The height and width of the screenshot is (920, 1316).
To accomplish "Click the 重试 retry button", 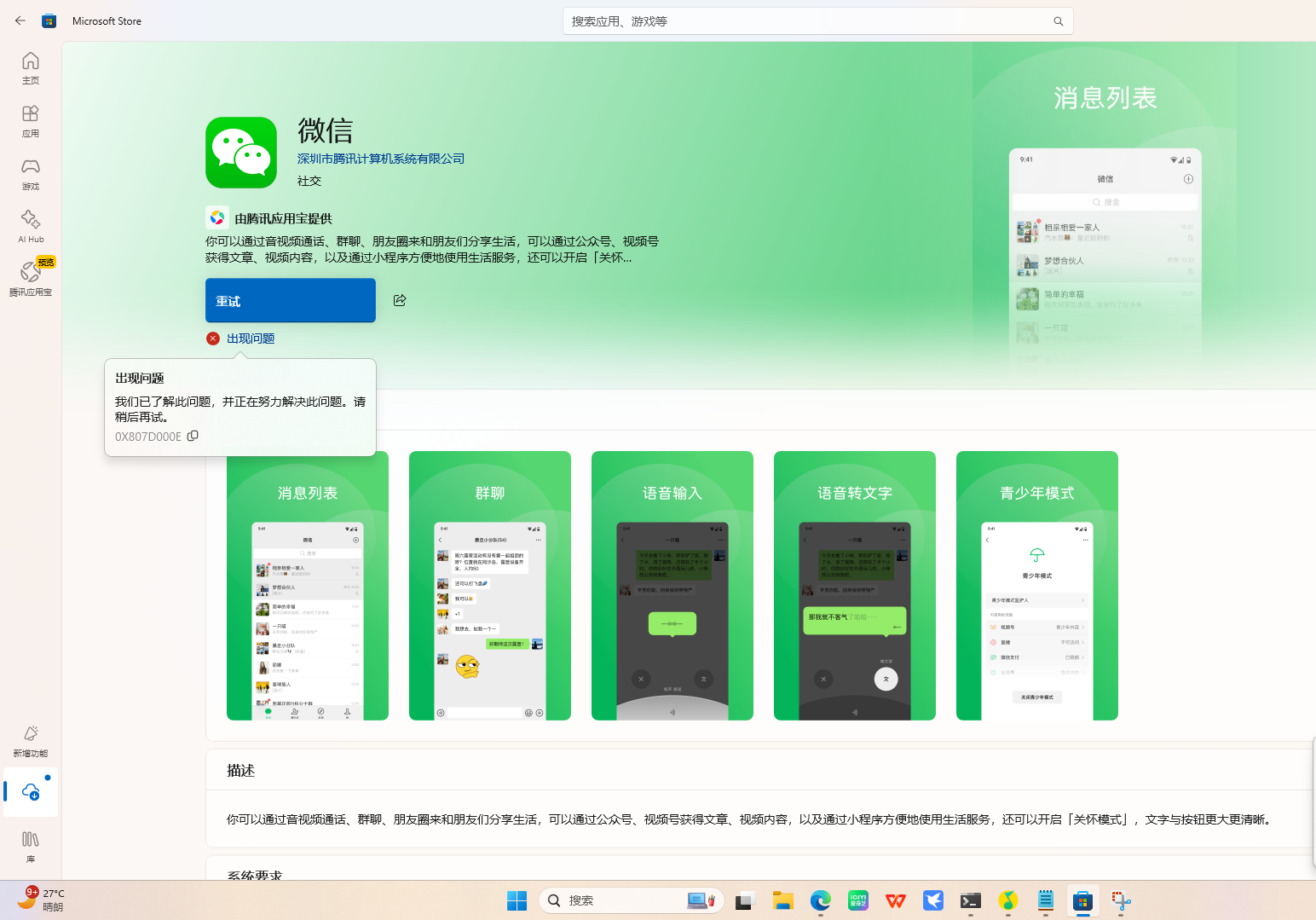I will [290, 300].
